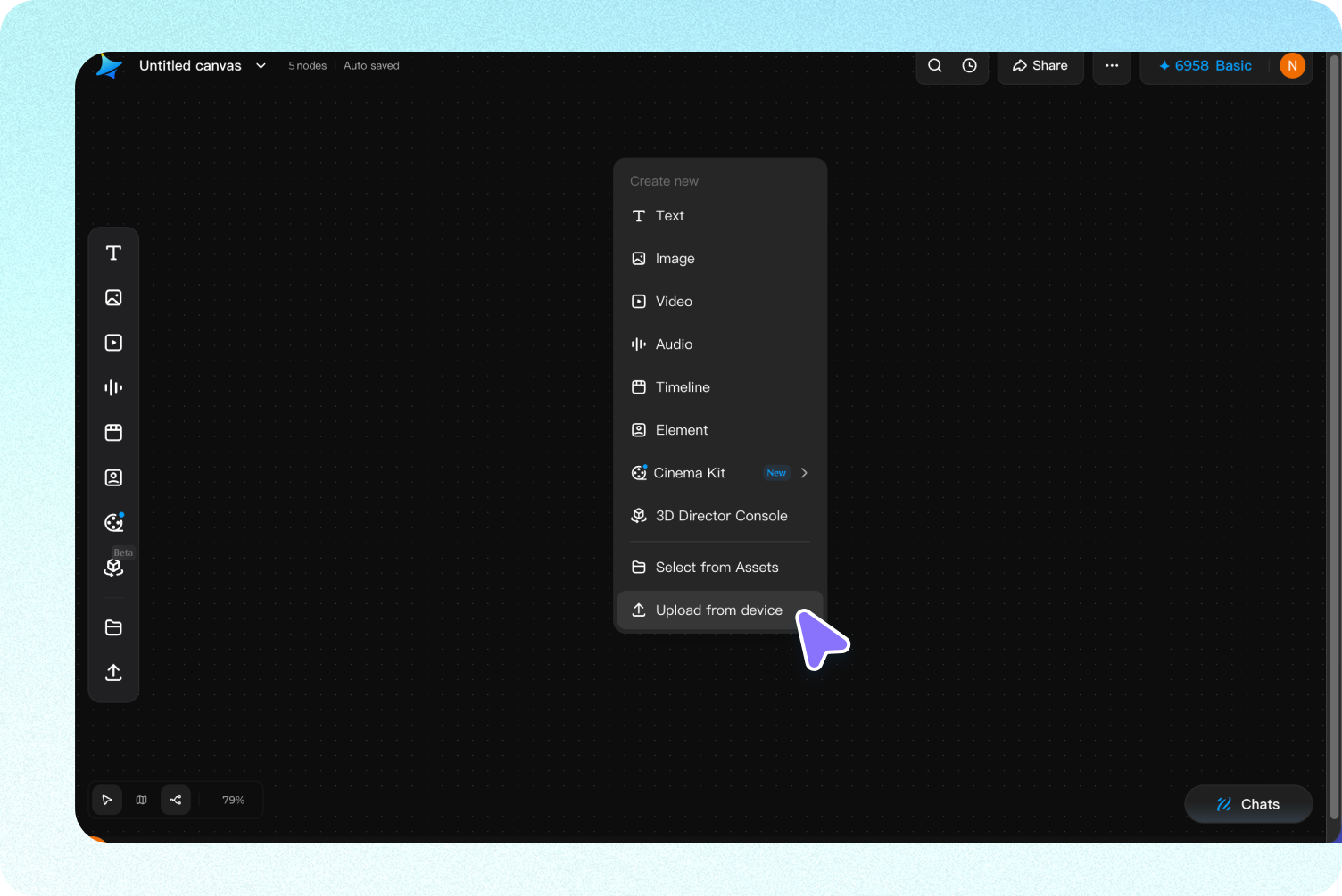Choose Element from Create new menu

(720, 430)
